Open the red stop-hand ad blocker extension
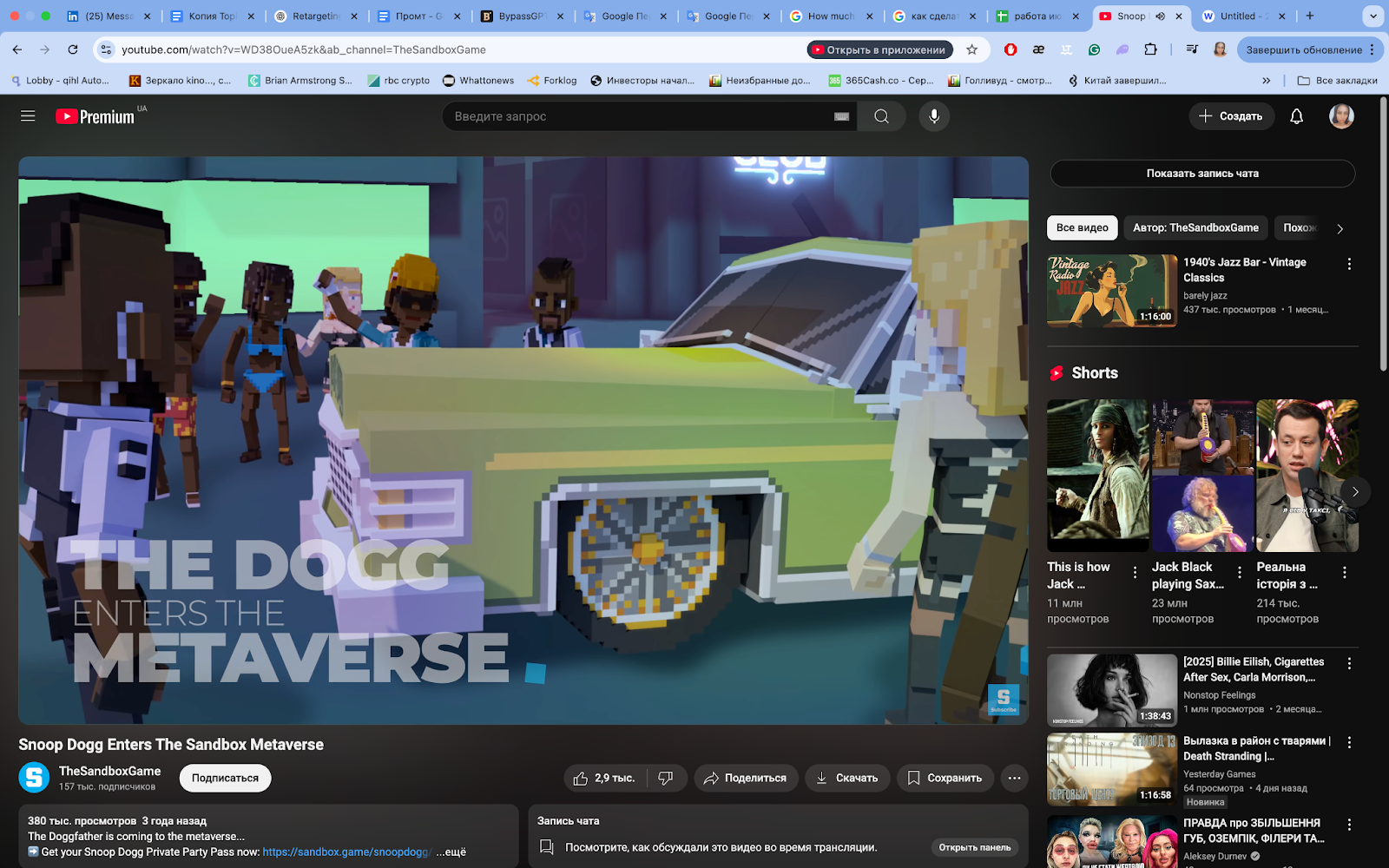 coord(1010,49)
